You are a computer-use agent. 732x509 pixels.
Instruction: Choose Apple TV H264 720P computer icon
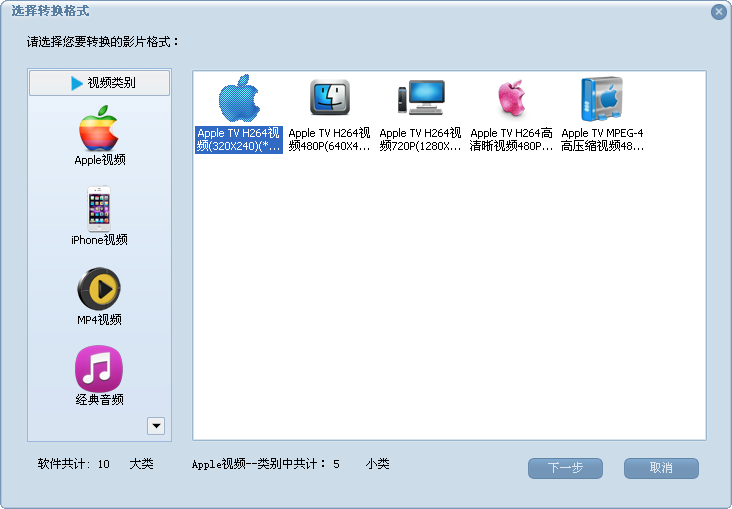421,97
